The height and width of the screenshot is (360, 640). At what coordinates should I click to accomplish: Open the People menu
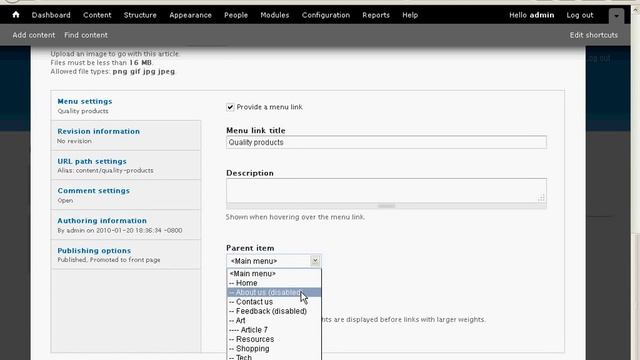(236, 15)
